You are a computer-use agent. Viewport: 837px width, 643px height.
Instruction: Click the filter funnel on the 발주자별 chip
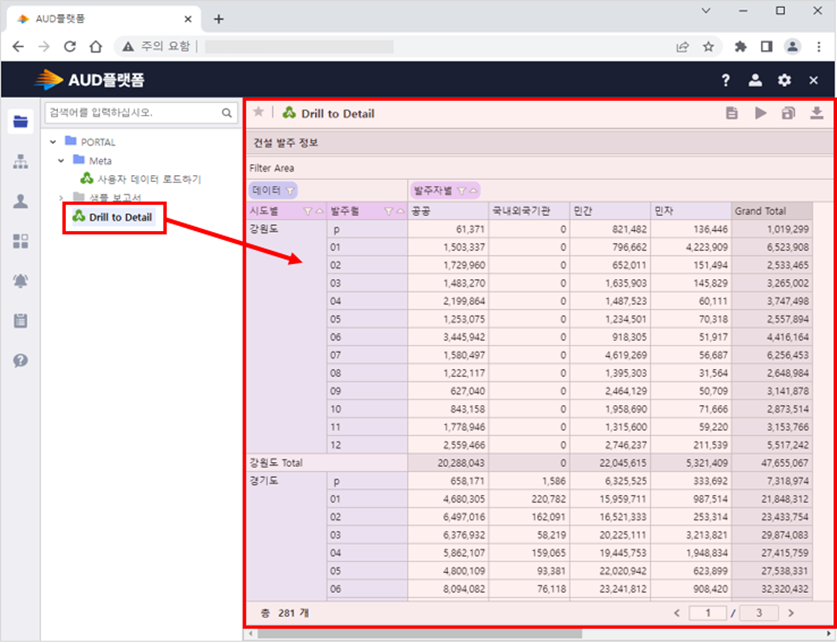click(x=462, y=190)
